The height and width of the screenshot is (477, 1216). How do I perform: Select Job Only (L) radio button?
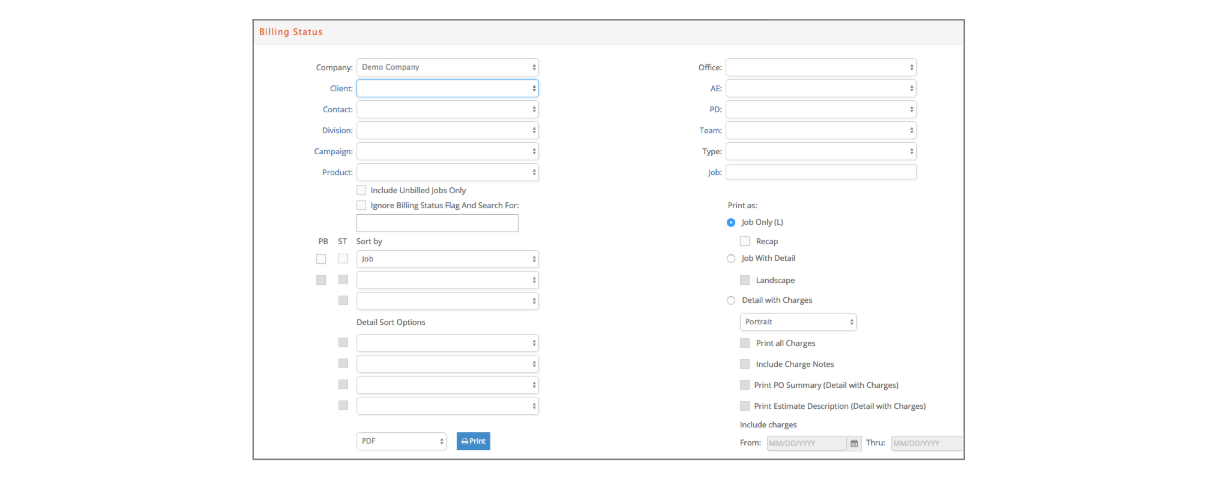point(731,222)
